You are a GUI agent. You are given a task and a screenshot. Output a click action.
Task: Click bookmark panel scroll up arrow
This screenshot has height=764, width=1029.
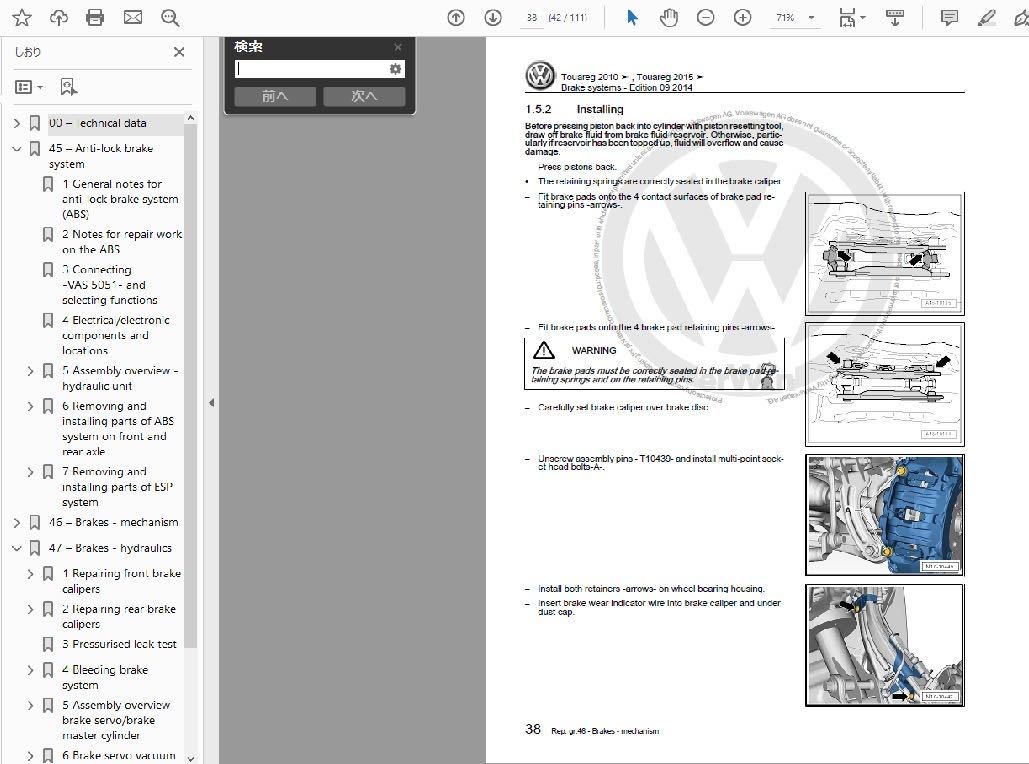click(x=190, y=118)
